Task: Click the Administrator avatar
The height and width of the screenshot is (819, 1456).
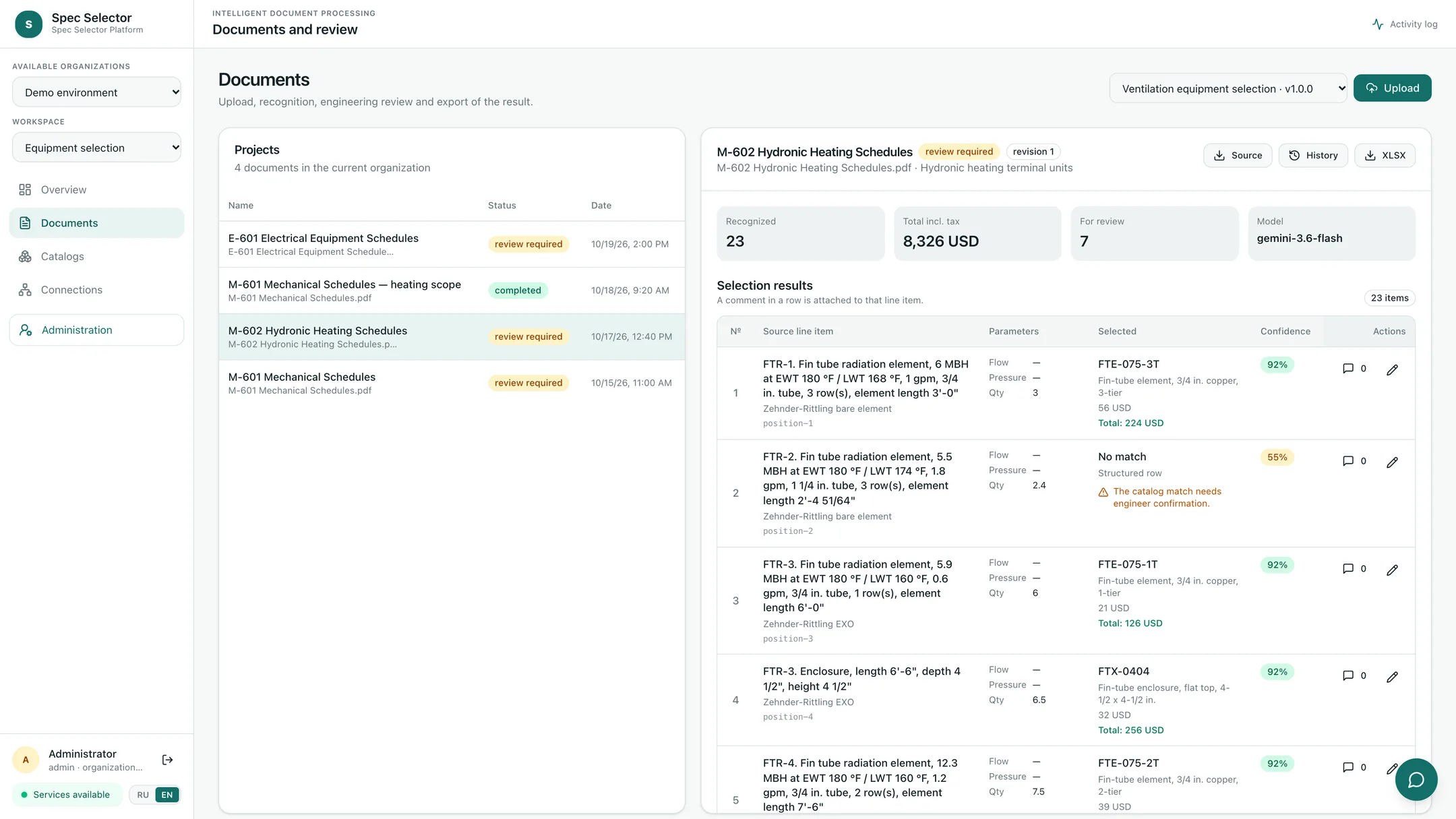Action: [x=26, y=760]
